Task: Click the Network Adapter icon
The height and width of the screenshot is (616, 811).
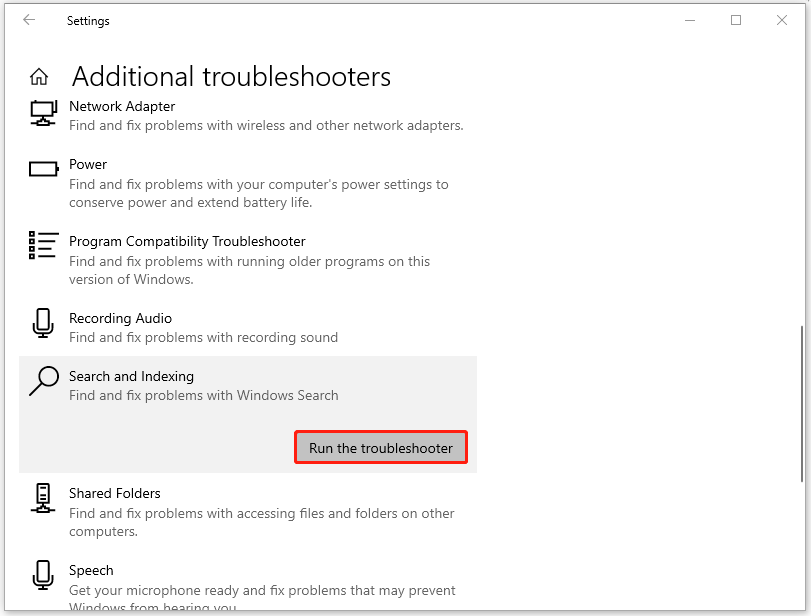Action: pos(43,113)
